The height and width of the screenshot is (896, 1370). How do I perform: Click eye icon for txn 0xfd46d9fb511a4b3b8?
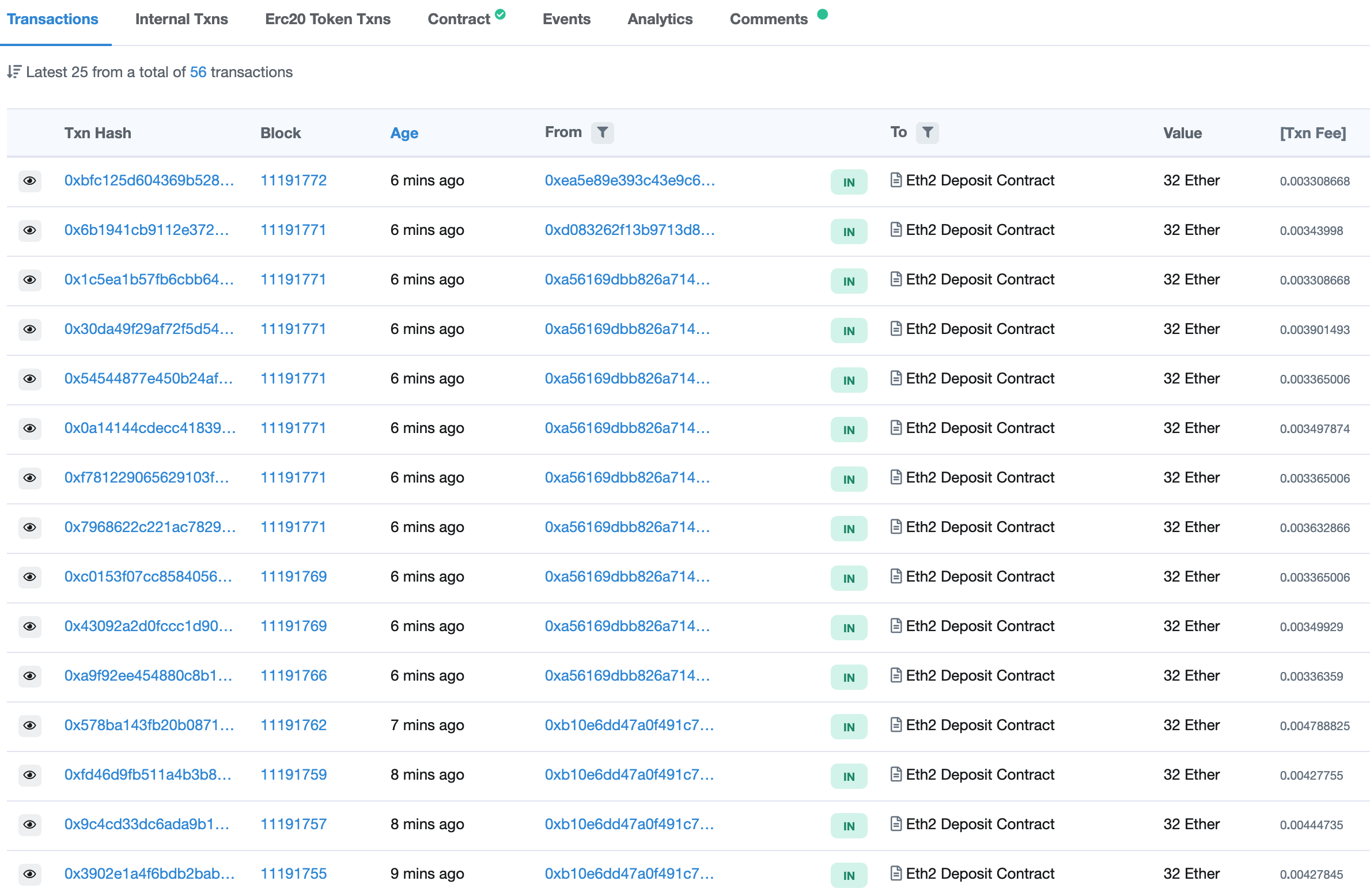[29, 775]
